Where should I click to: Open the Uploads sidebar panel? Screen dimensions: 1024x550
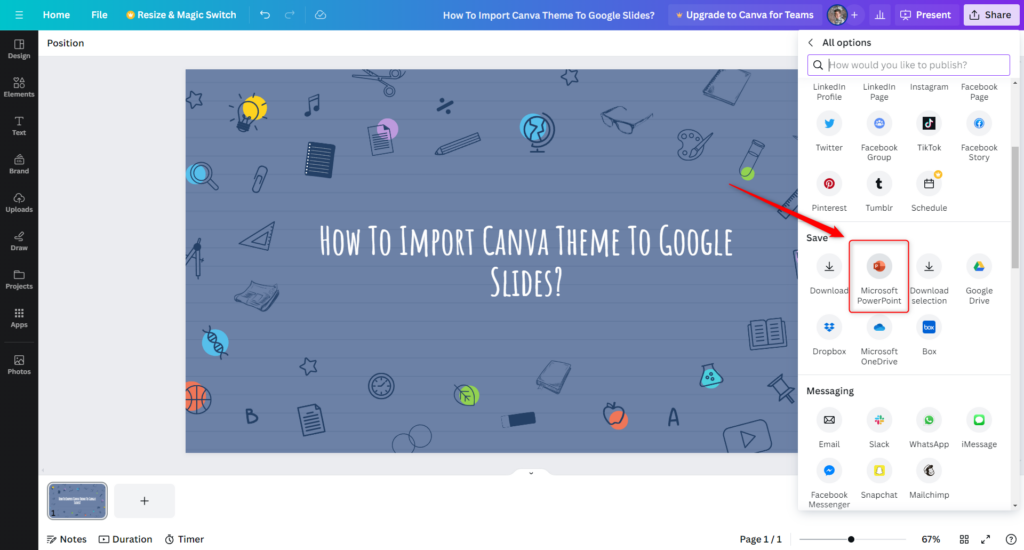19,202
